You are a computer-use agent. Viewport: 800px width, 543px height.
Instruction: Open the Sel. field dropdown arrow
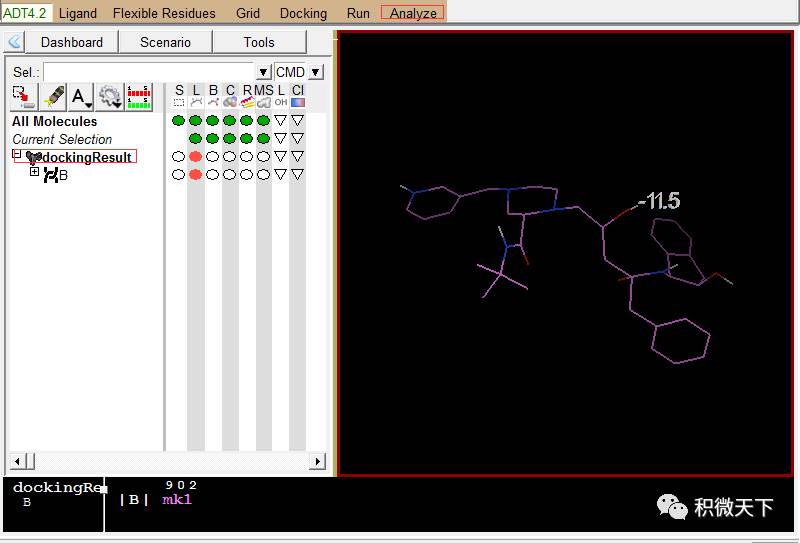[263, 72]
